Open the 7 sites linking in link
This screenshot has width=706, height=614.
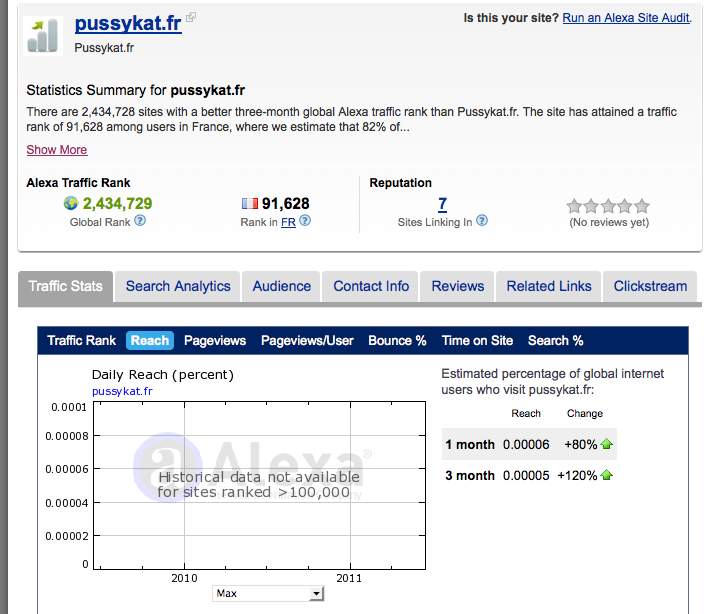tap(442, 204)
